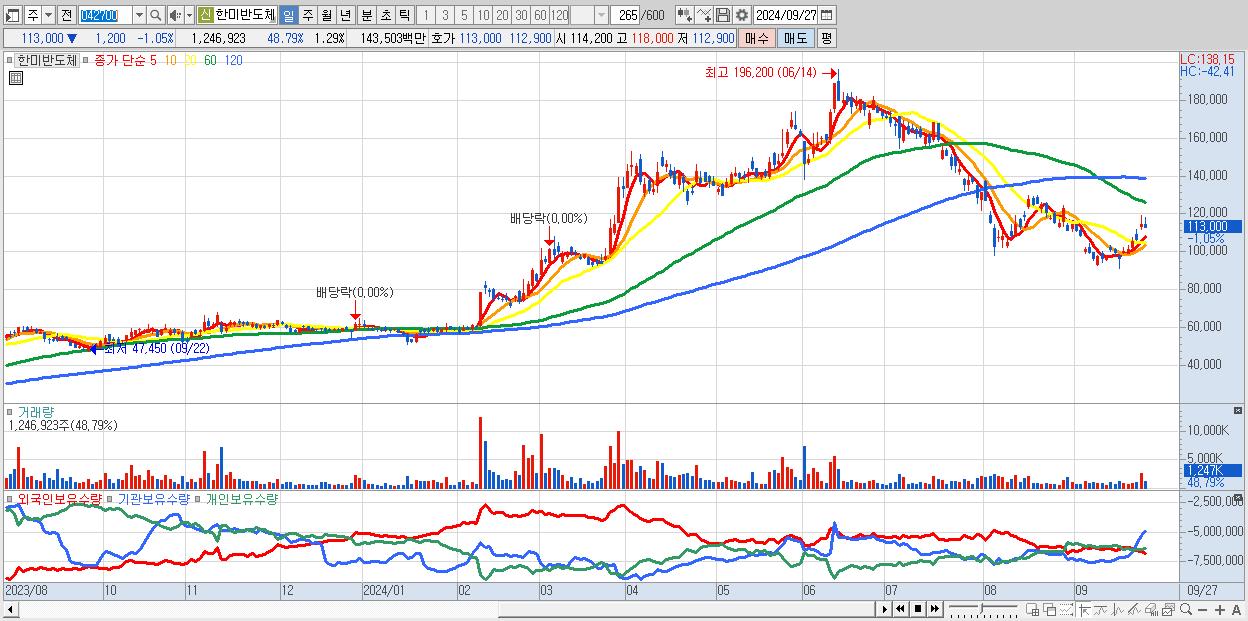Click the eraser with bars icon

point(1152,610)
